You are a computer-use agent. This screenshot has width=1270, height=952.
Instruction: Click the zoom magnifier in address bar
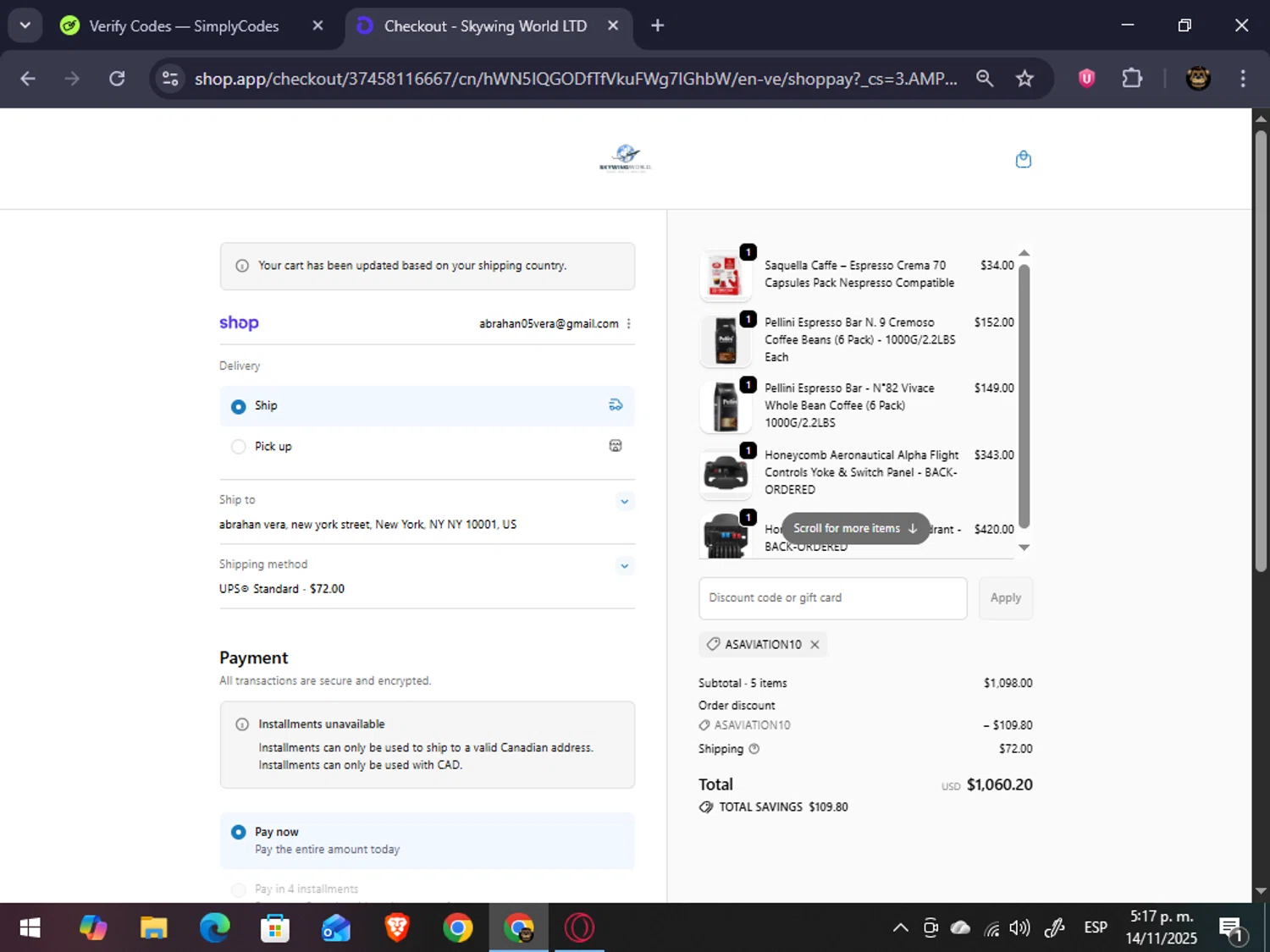984,79
